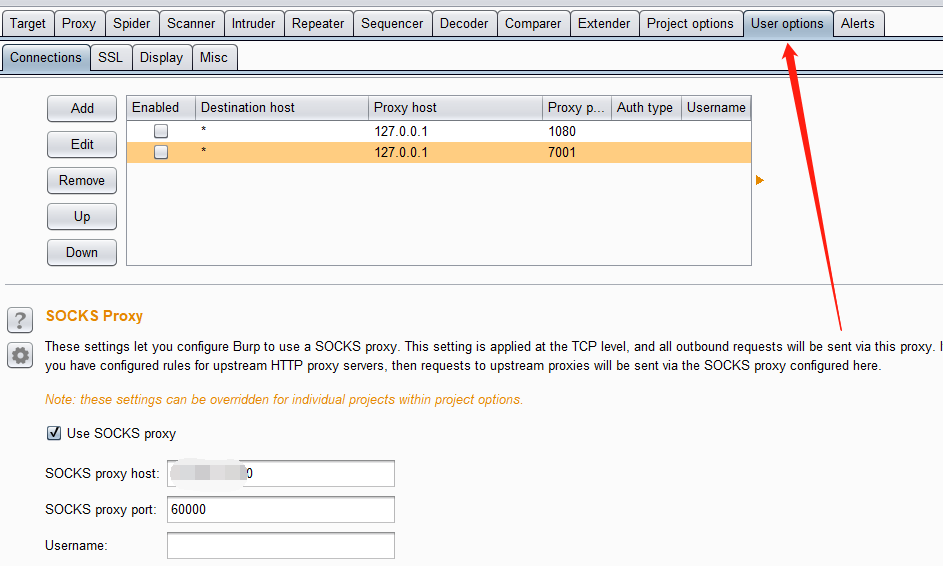Open the Spider tab
943x566 pixels.
pos(132,23)
